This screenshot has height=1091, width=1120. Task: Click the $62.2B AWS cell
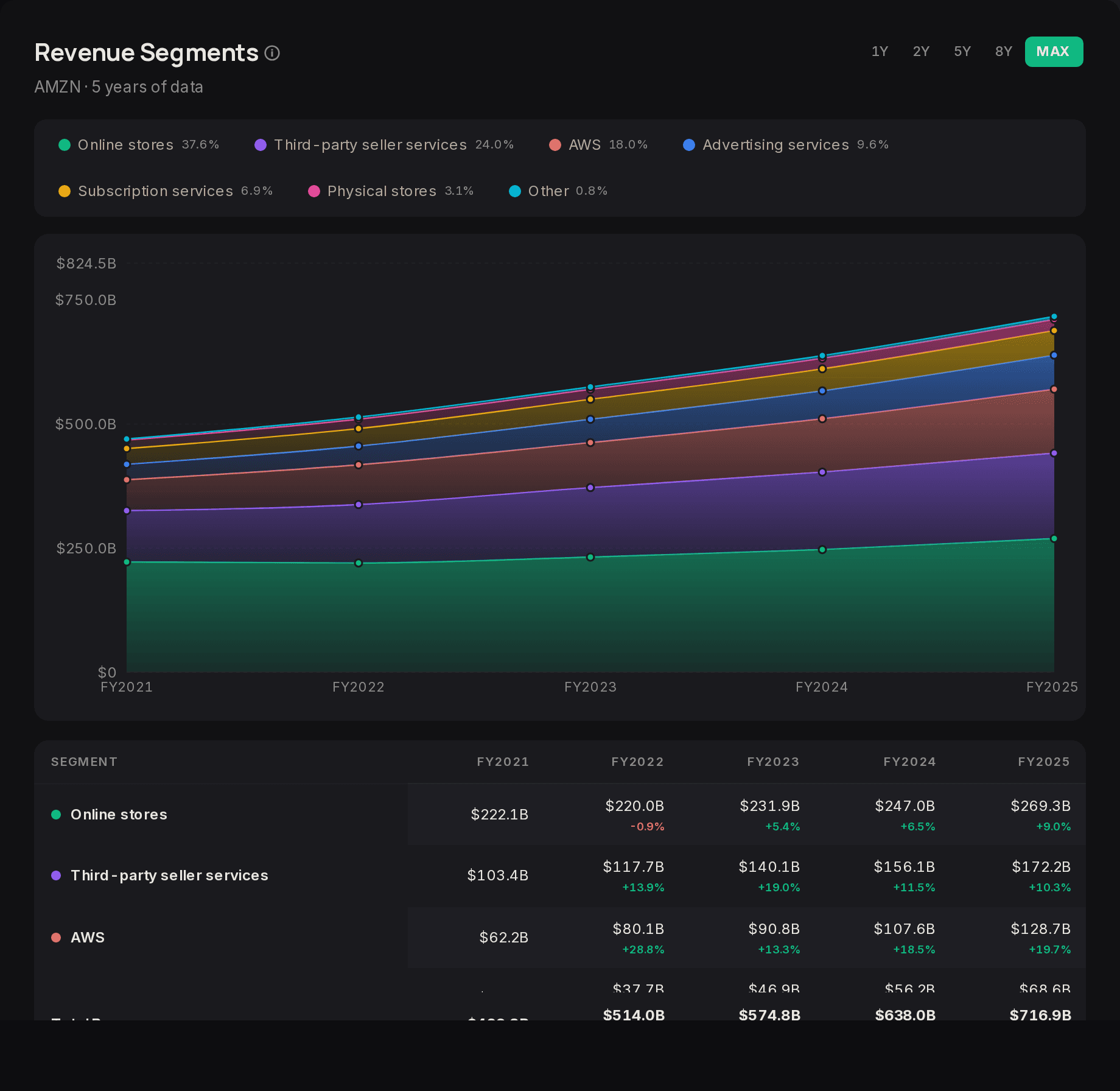504,938
